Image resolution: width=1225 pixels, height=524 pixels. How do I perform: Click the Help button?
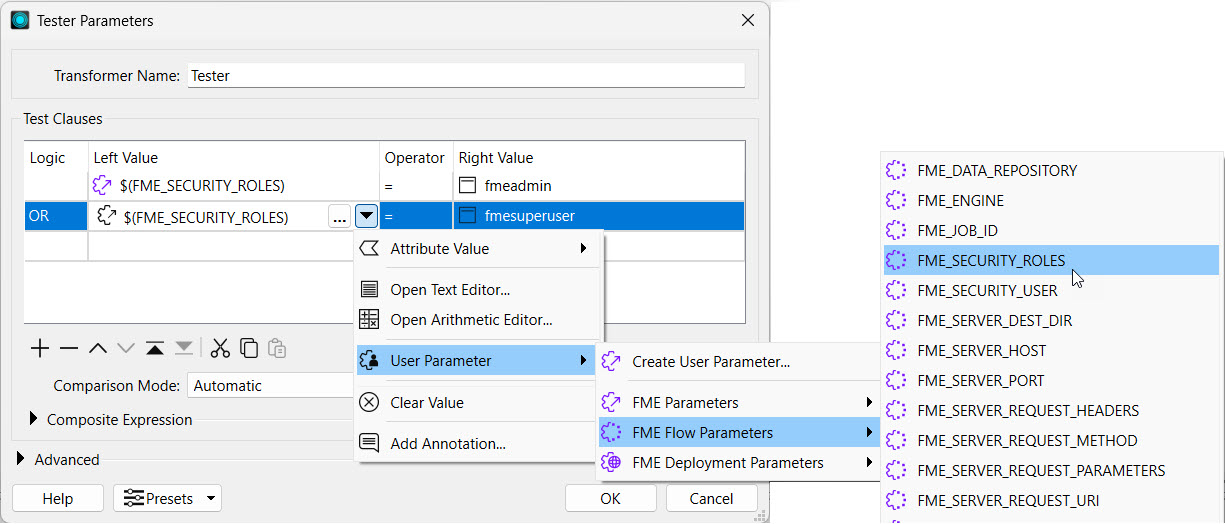tap(58, 498)
